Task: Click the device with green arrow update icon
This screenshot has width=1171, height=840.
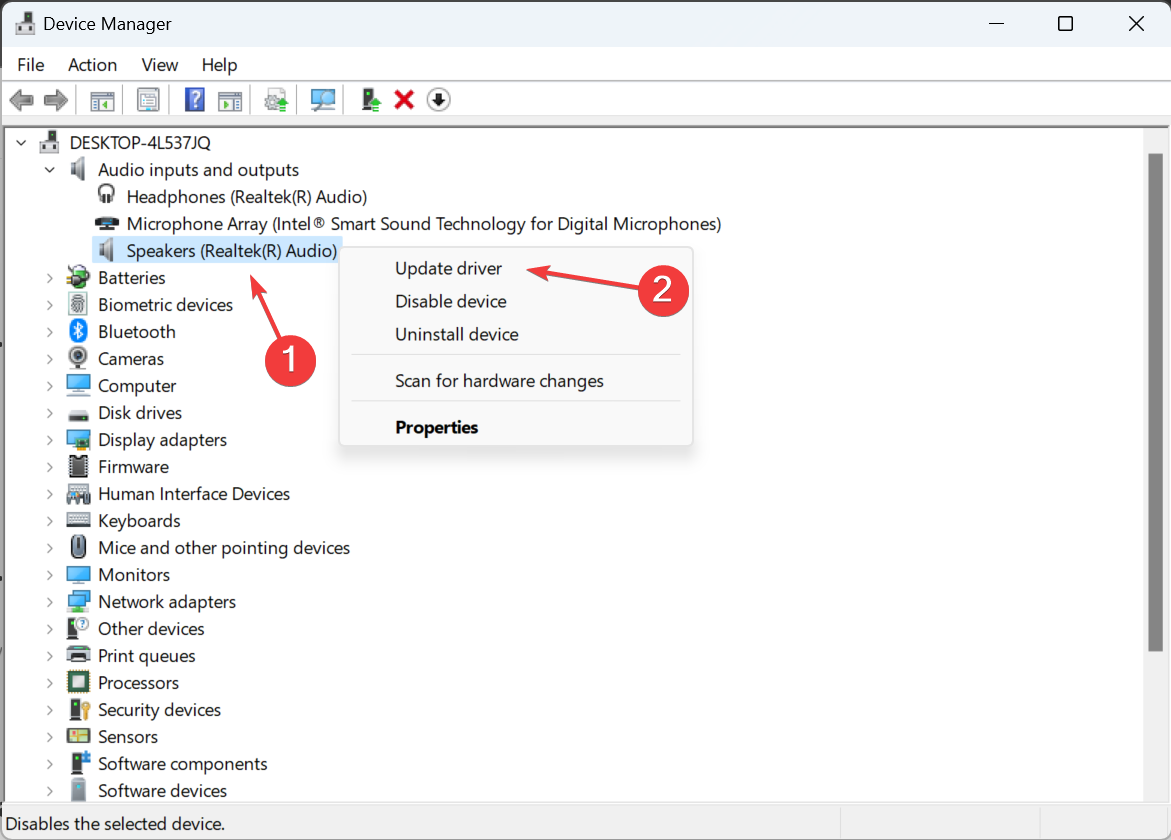Action: tap(371, 100)
